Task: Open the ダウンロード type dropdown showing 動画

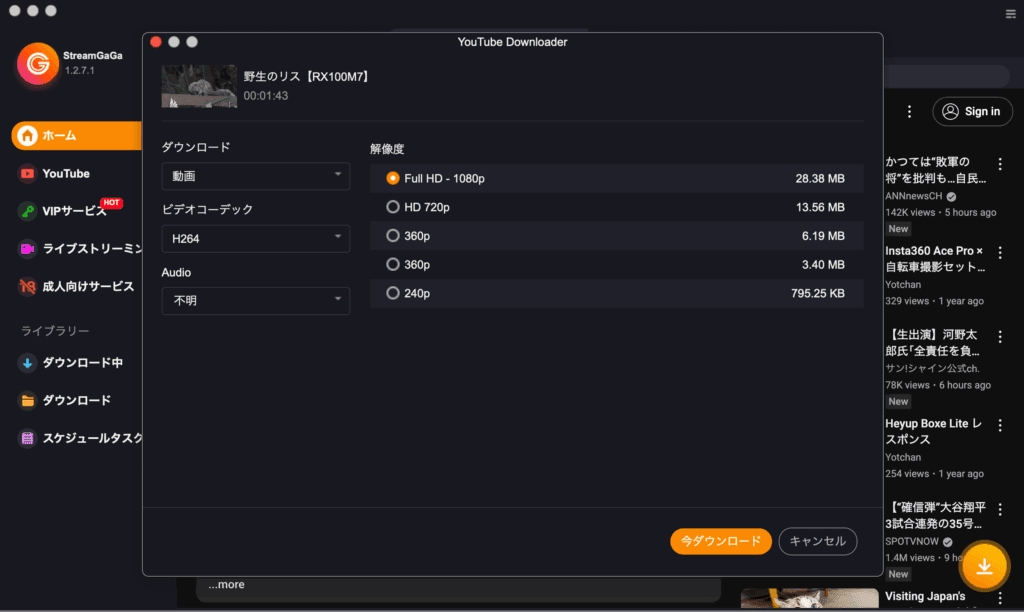Action: point(255,176)
